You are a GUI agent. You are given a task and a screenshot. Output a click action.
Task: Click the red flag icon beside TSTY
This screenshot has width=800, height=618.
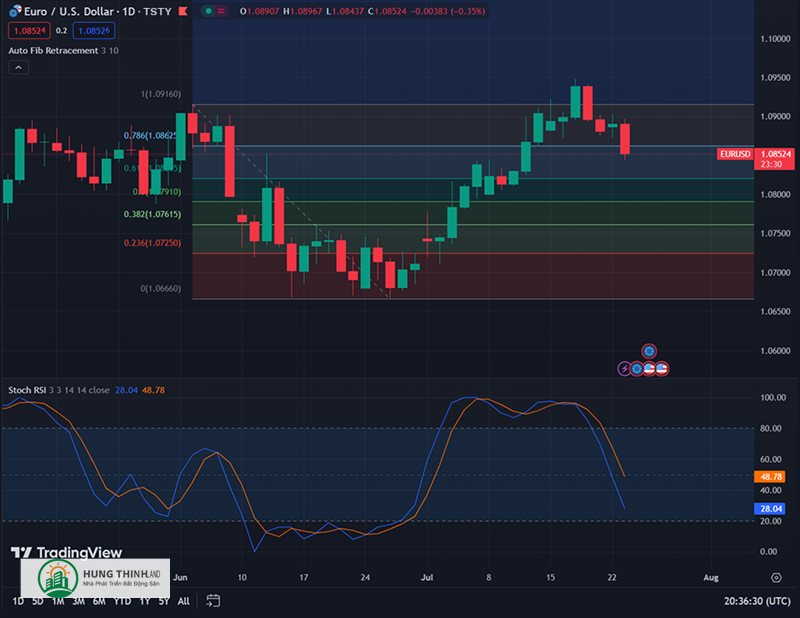tap(183, 12)
